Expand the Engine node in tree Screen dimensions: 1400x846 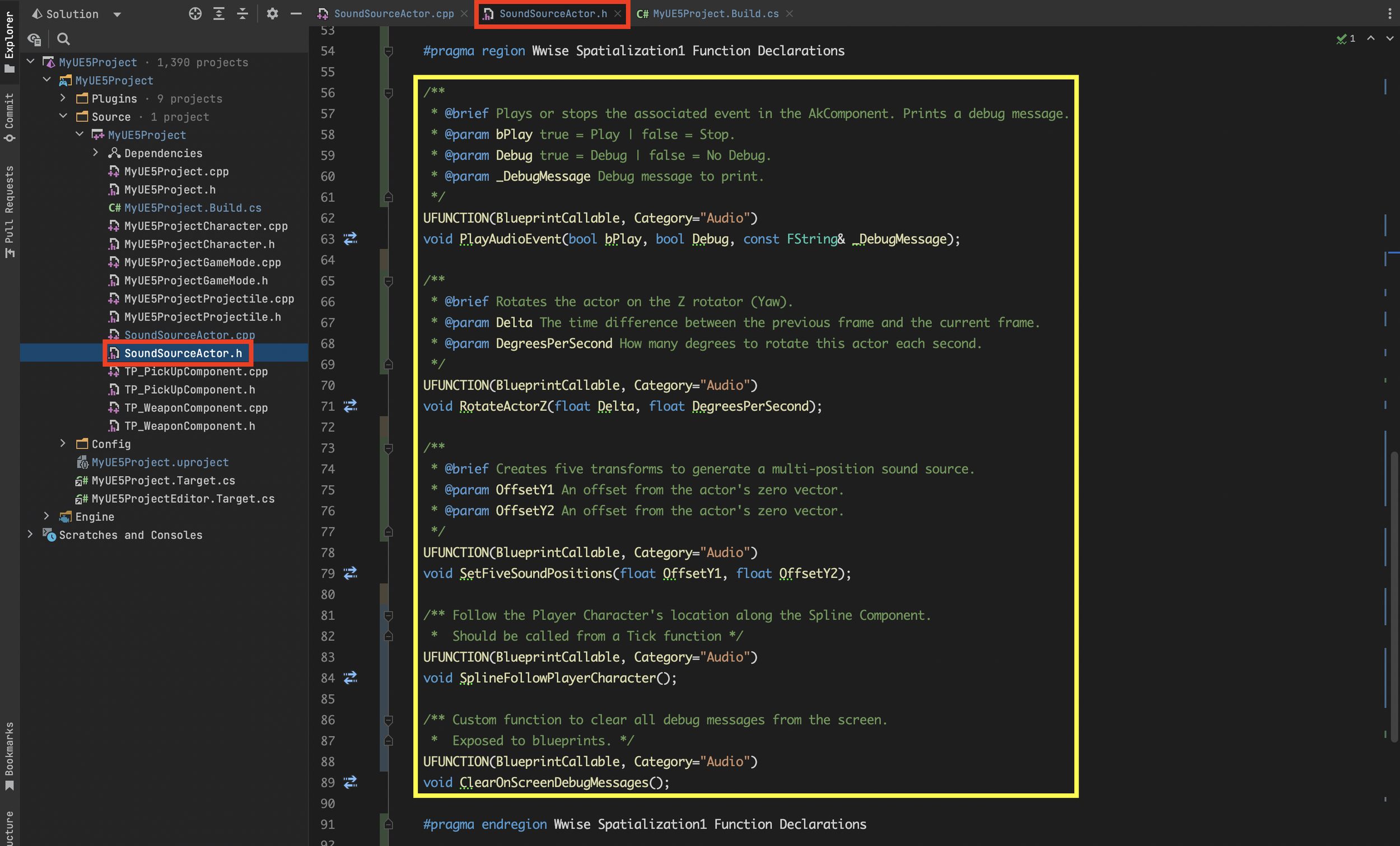[x=46, y=516]
